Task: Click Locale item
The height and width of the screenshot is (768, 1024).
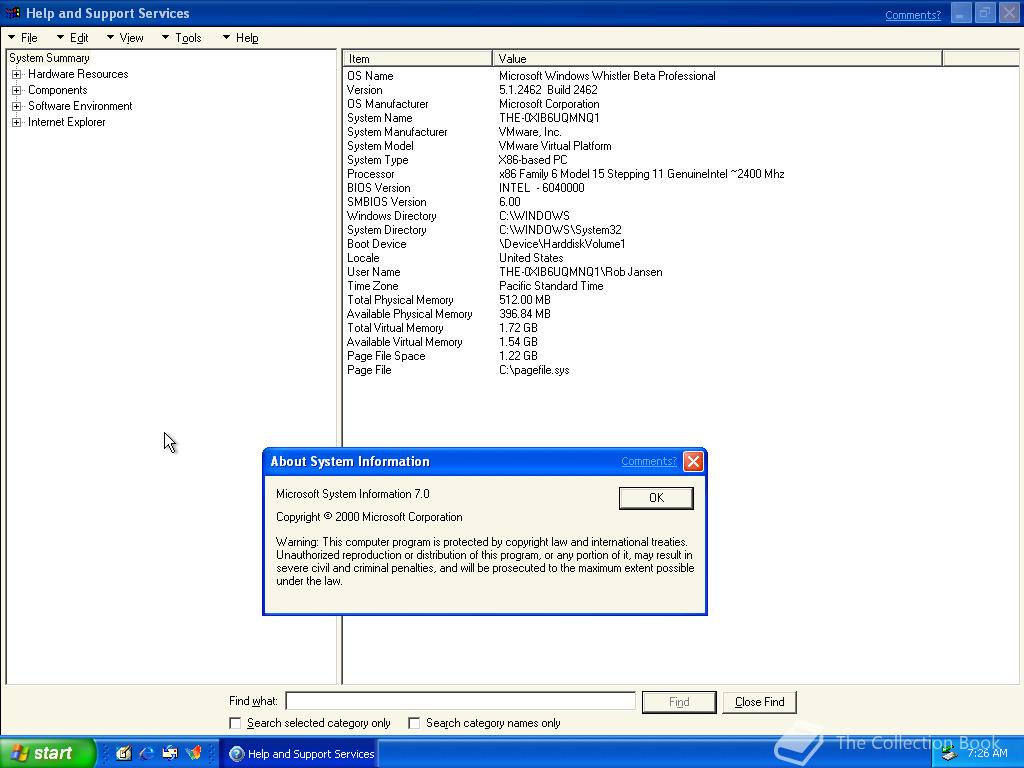Action: pyautogui.click(x=363, y=258)
